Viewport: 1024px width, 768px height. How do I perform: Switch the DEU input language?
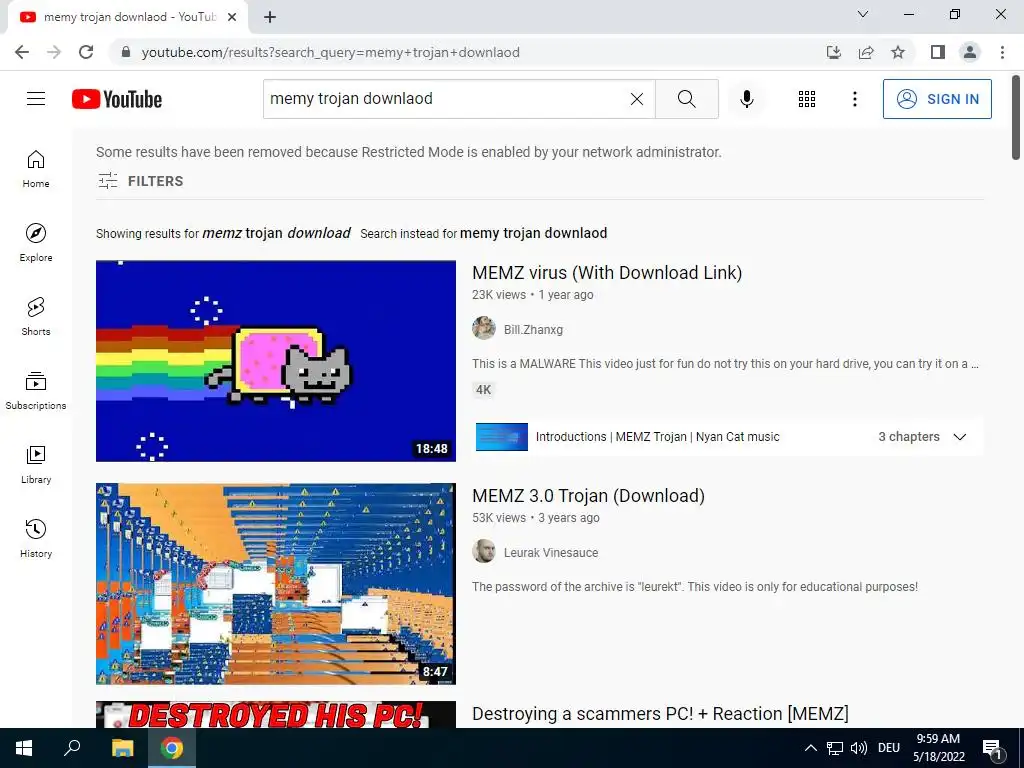(x=889, y=748)
